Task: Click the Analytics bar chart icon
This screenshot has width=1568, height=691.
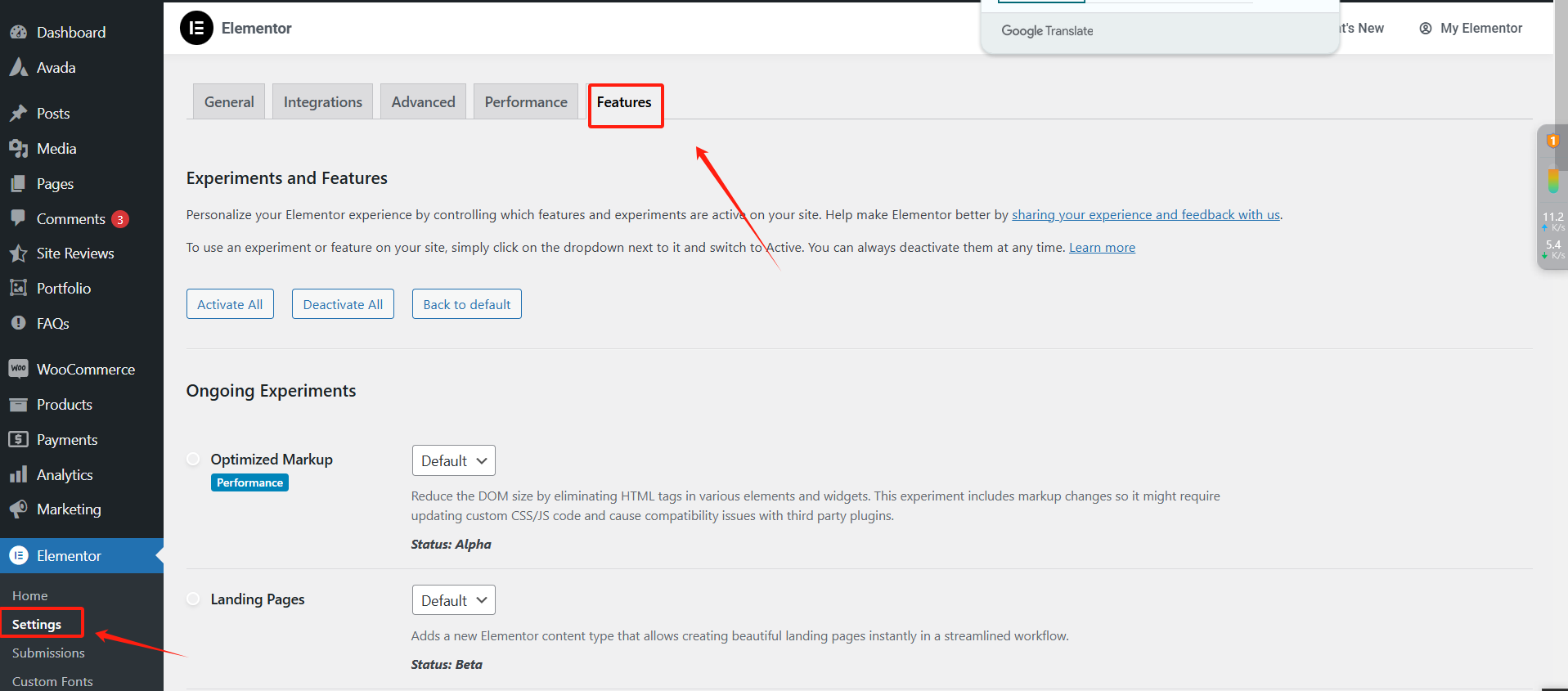Action: tap(18, 475)
